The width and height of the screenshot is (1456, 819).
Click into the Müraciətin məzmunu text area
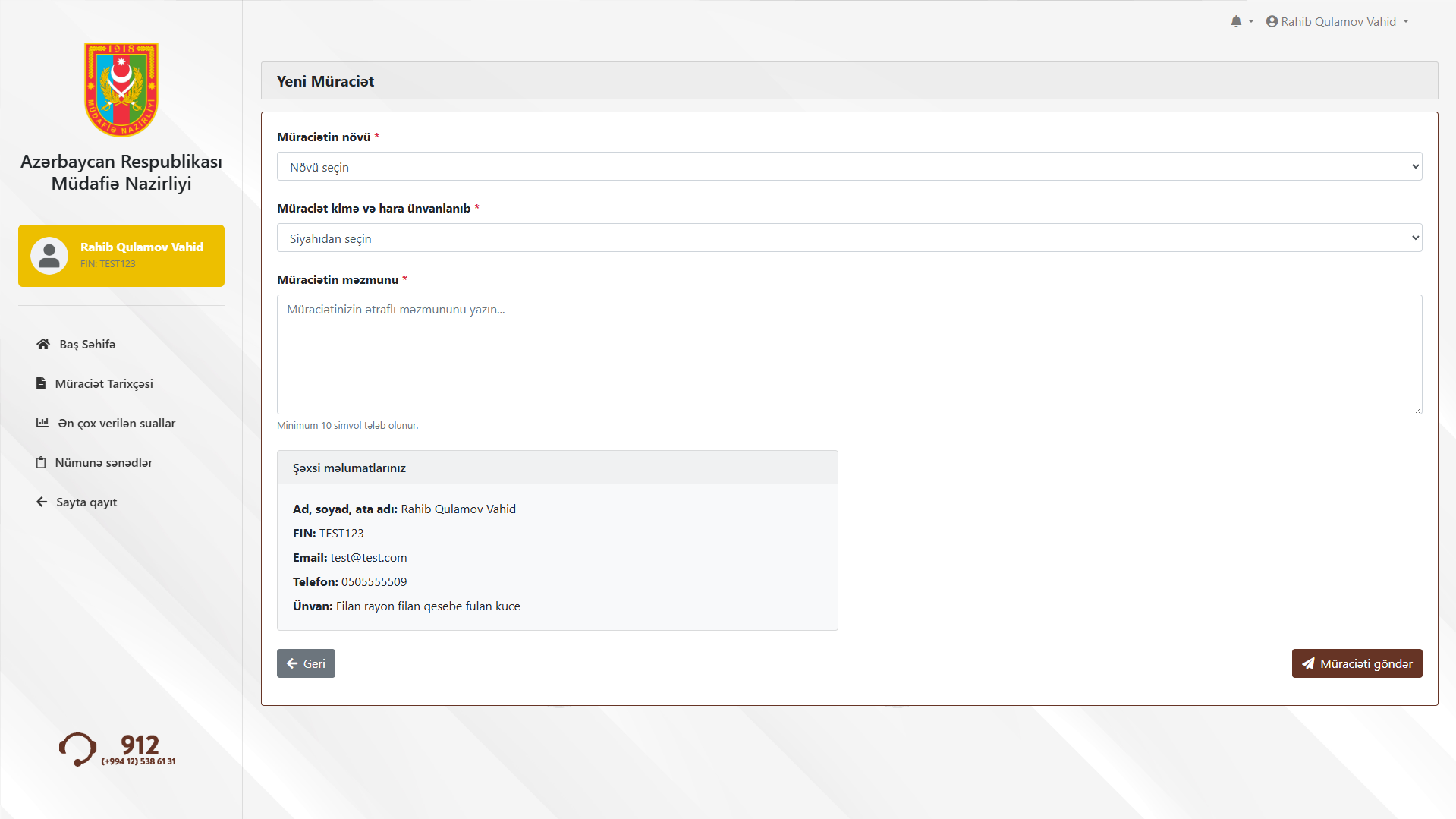(848, 354)
